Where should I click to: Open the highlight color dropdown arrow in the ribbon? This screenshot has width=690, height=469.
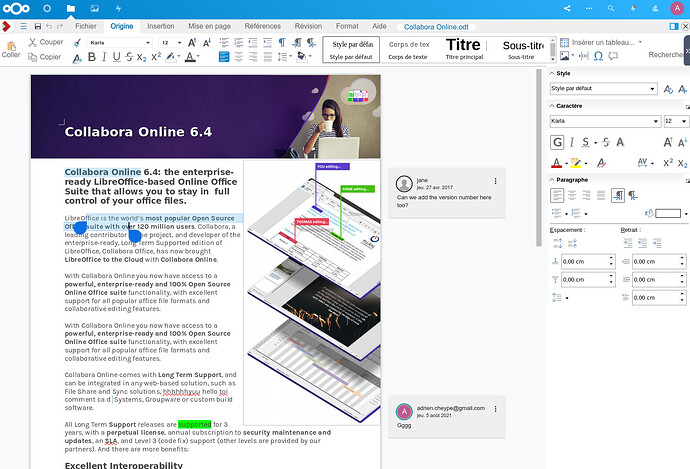[x=179, y=56]
